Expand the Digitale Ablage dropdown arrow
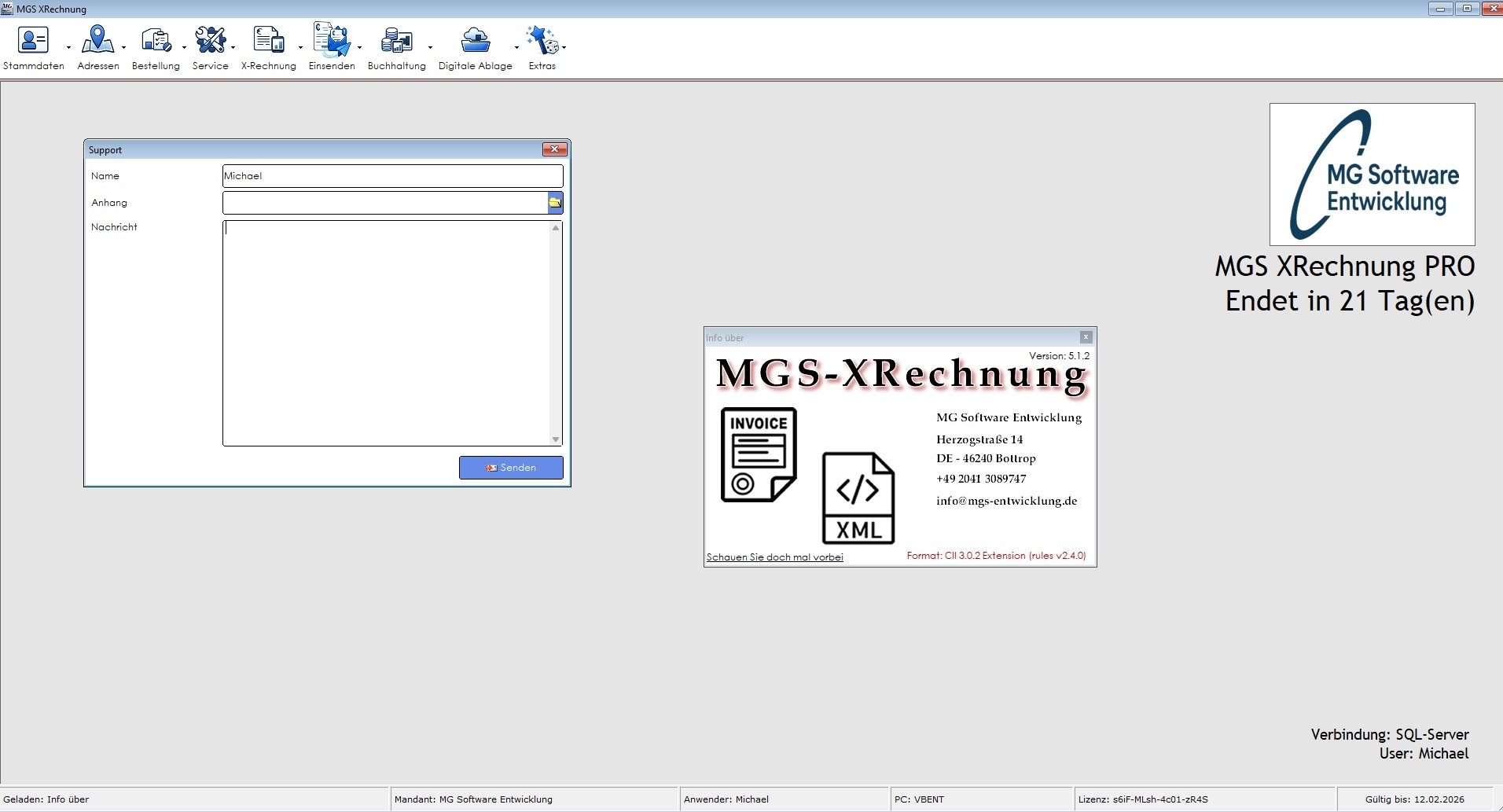The height and width of the screenshot is (812, 1503). [516, 47]
